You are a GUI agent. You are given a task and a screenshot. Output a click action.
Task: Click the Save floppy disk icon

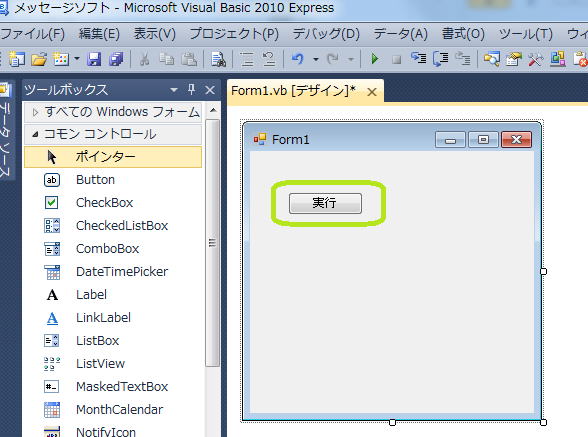[x=94, y=59]
